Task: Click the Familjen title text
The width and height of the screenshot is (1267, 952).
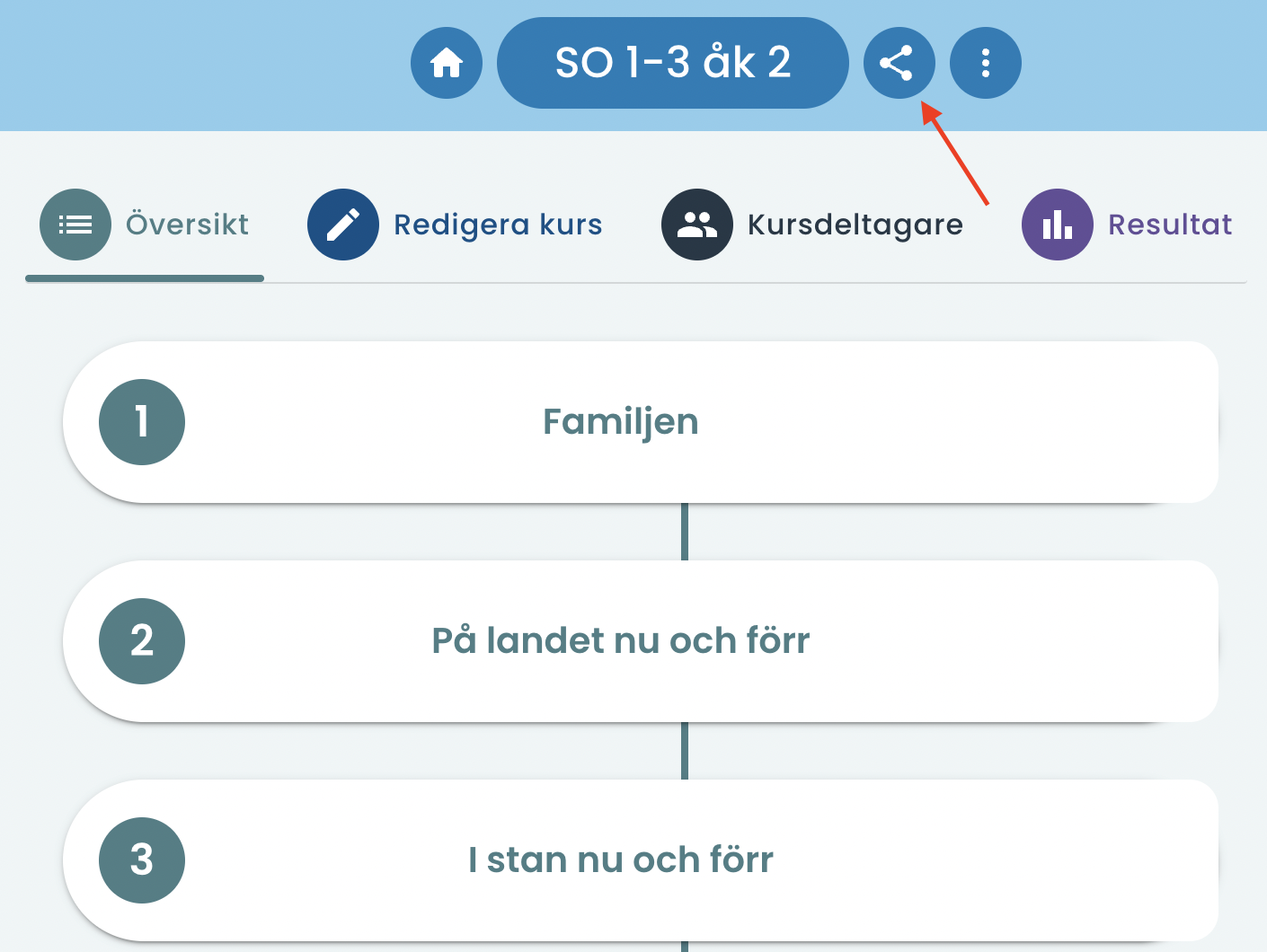Action: [x=621, y=422]
